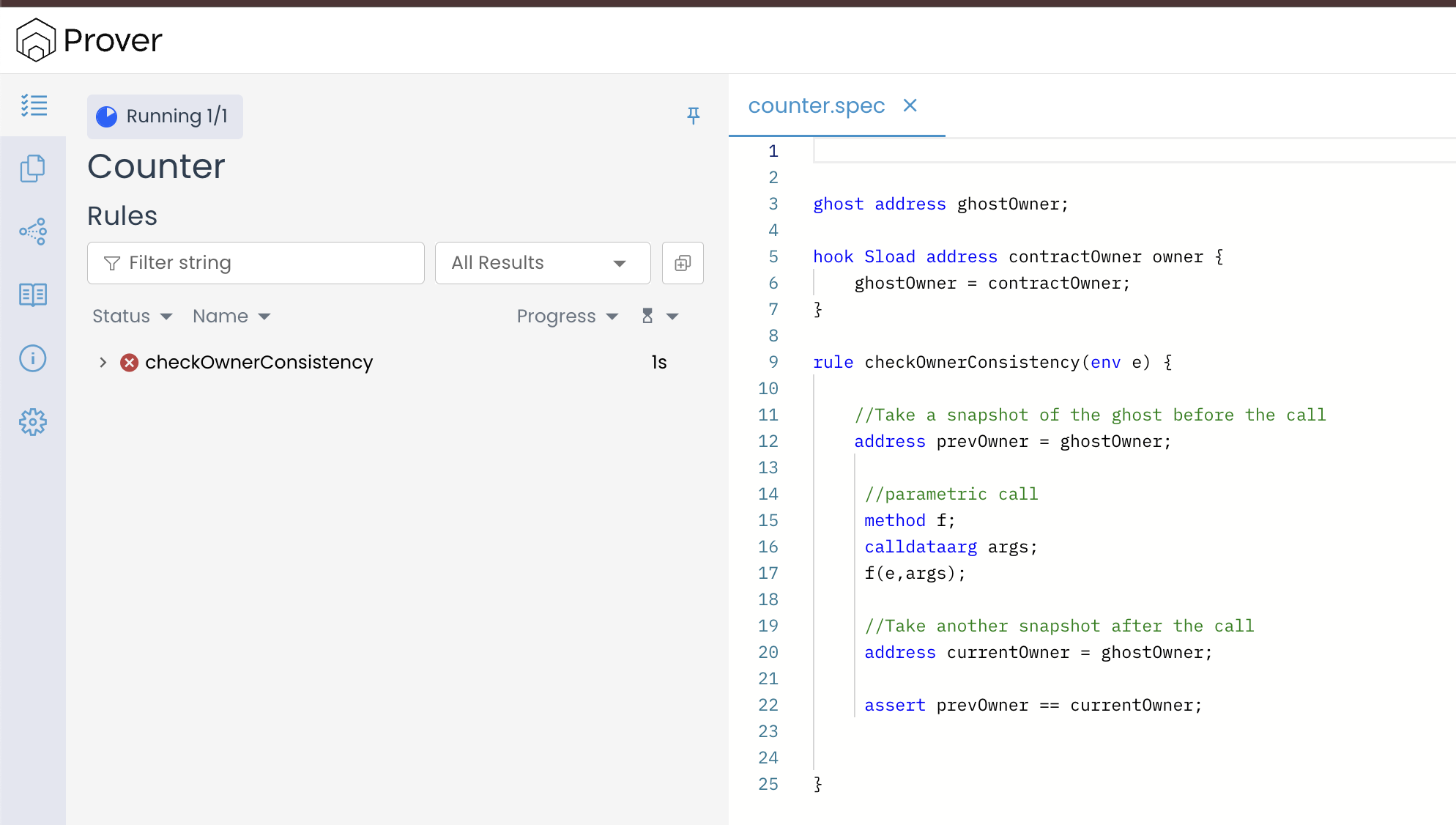The width and height of the screenshot is (1456, 825).
Task: Click the Prover logo
Action: tap(89, 40)
